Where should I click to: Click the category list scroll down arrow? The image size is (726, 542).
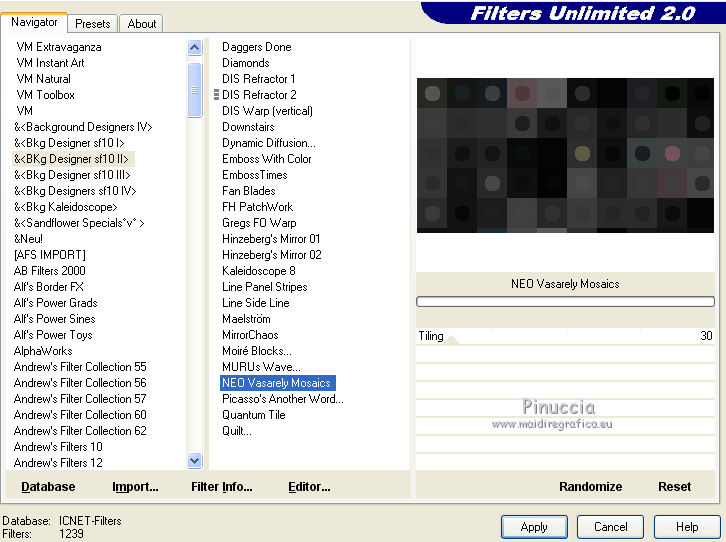[195, 461]
